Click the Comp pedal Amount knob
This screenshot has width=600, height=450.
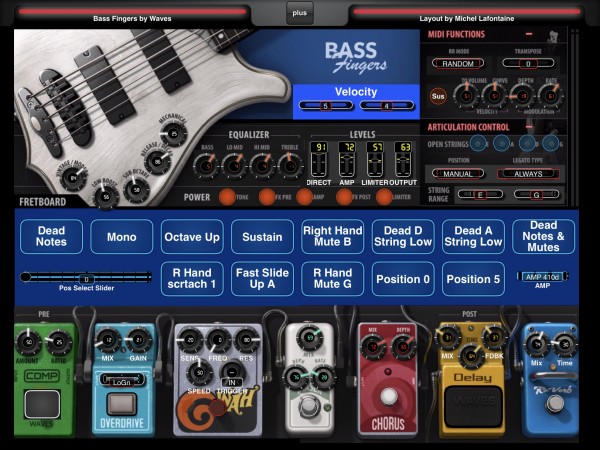[x=29, y=342]
